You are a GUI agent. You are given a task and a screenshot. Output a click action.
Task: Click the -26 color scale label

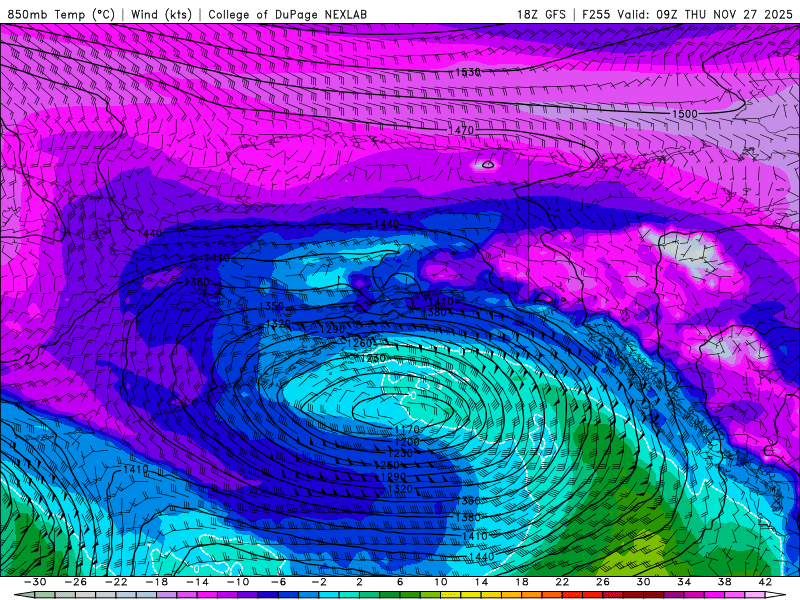pos(76,582)
